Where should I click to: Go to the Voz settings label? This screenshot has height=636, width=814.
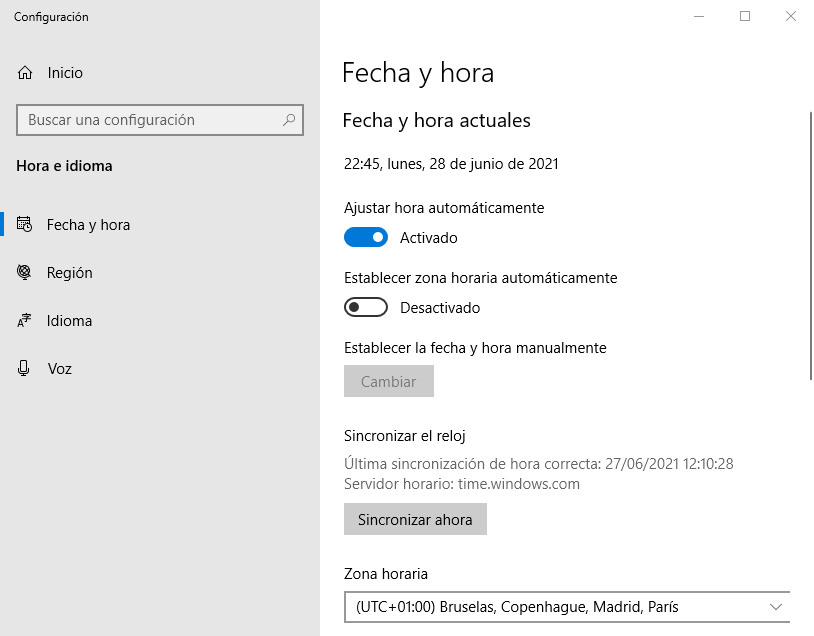60,369
